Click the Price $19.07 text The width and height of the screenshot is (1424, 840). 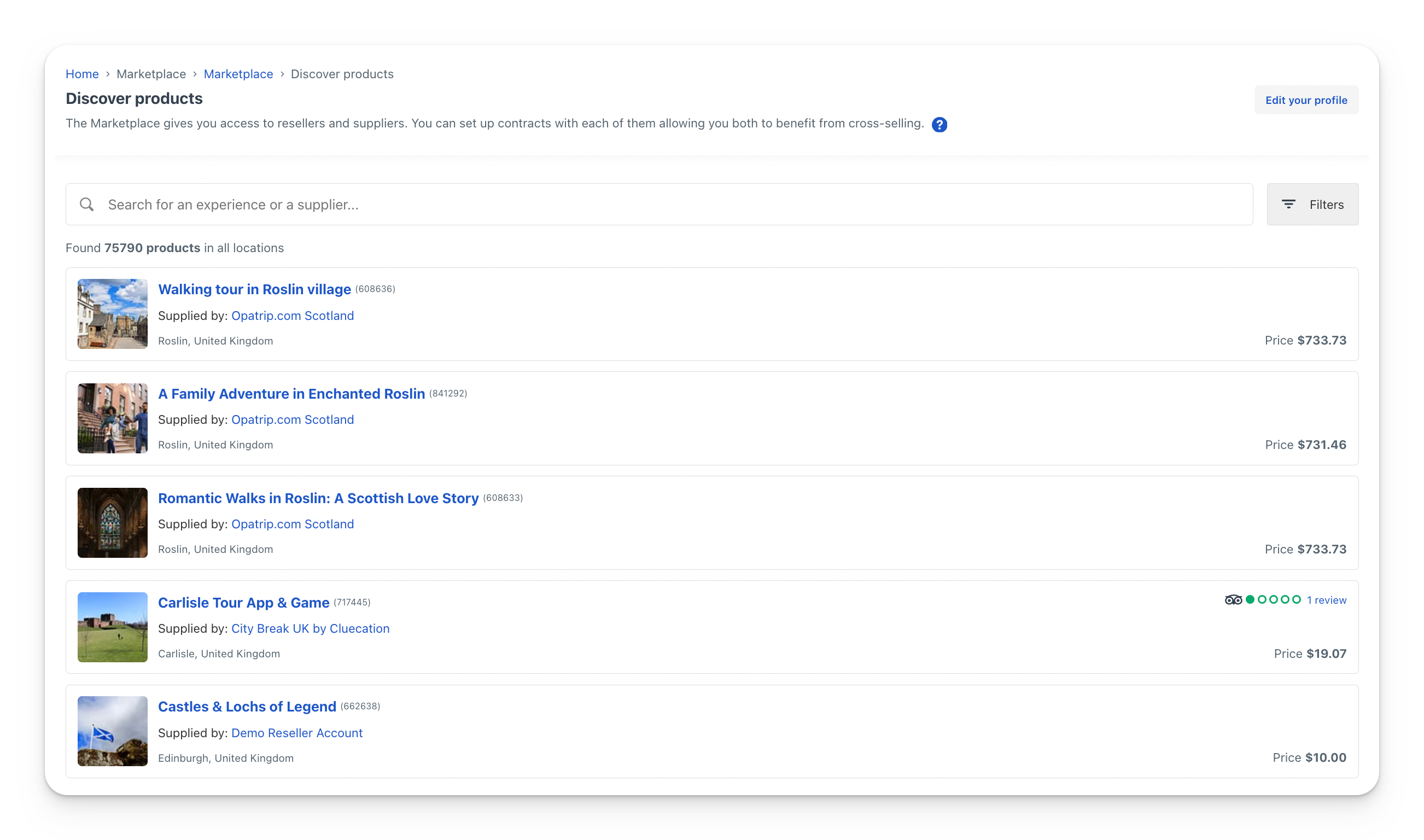tap(1310, 654)
